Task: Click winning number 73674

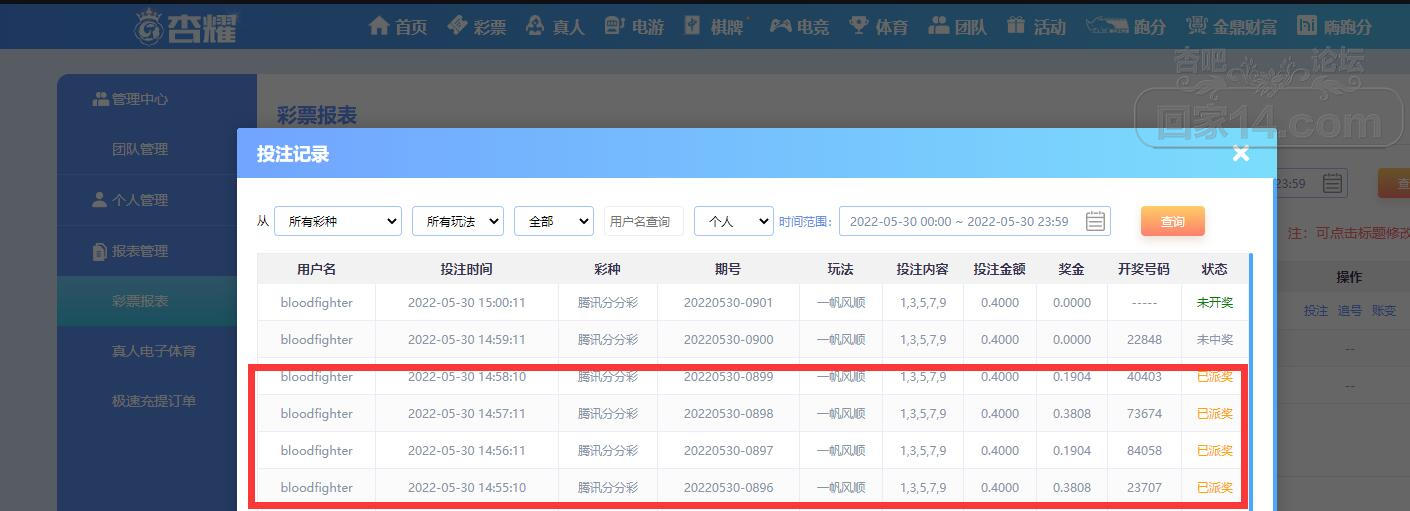Action: pyautogui.click(x=1144, y=413)
